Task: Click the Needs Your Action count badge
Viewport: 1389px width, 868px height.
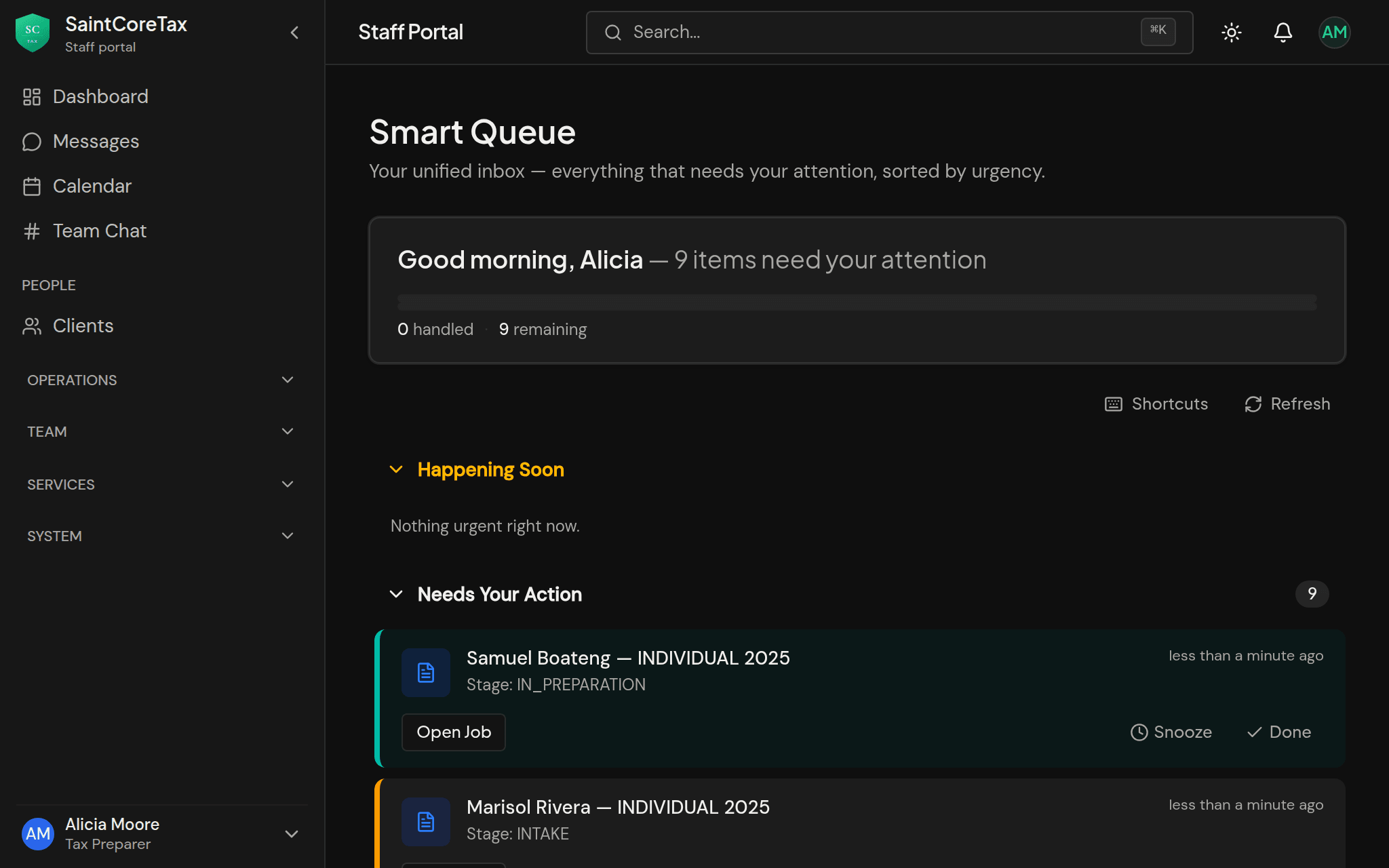Action: [1312, 594]
